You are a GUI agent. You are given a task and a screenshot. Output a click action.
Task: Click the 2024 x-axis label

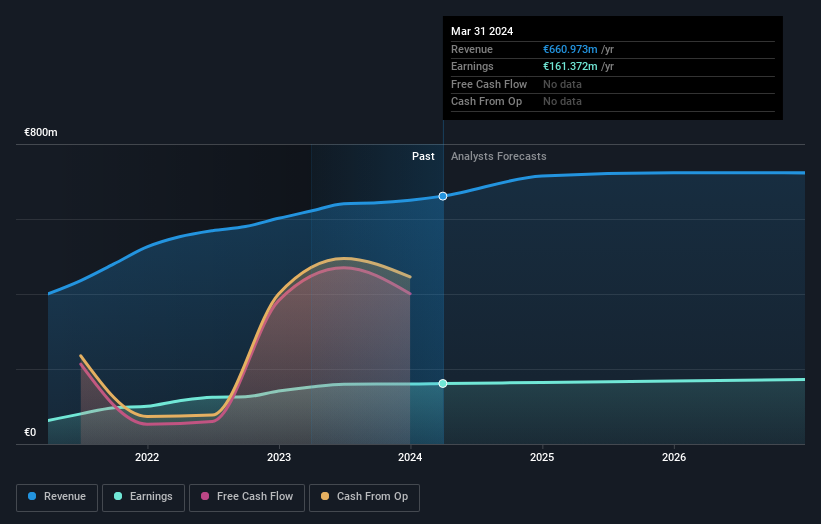(x=410, y=458)
